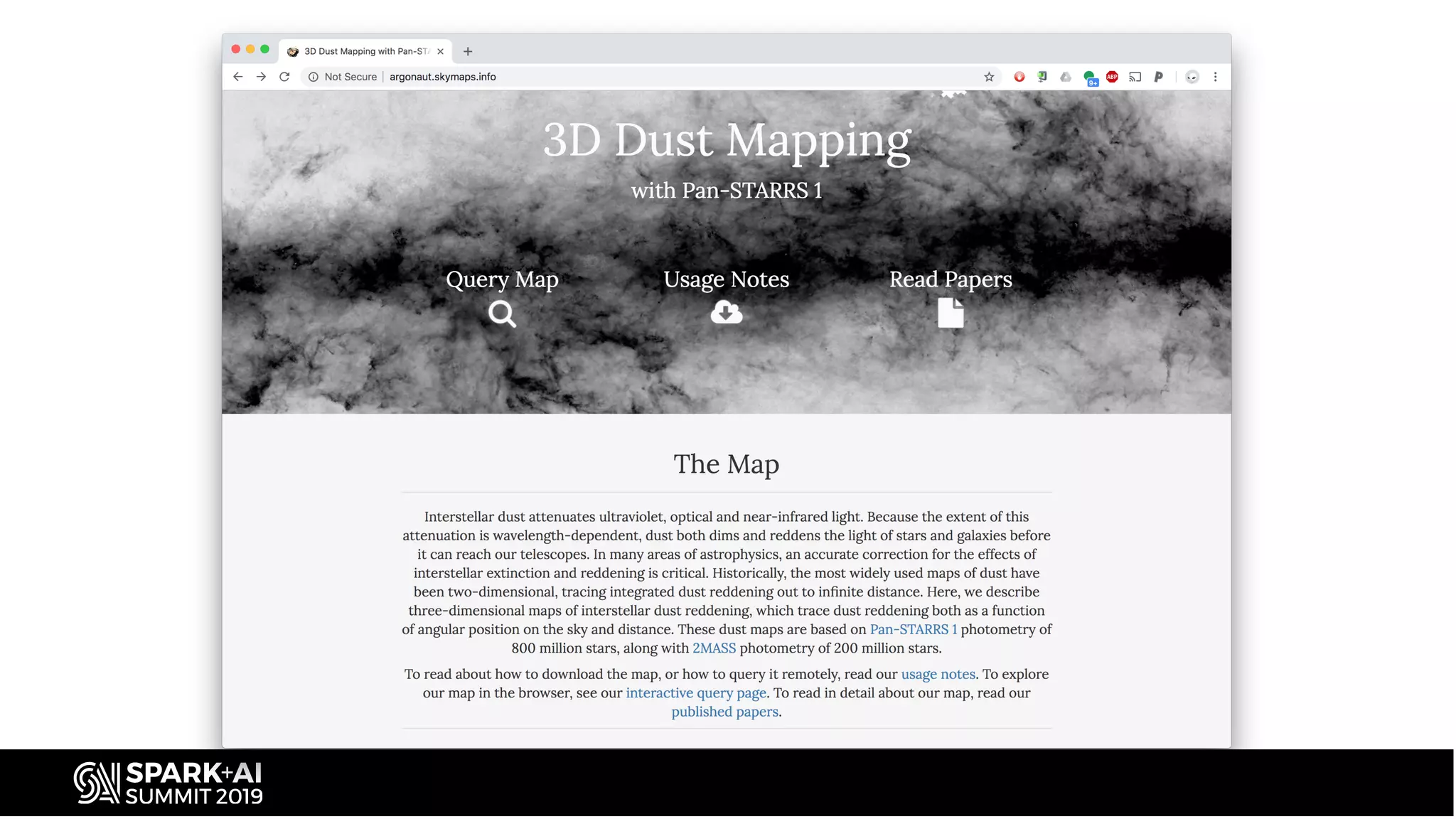The width and height of the screenshot is (1456, 819).
Task: Open a new tab with plus button
Action: [468, 51]
